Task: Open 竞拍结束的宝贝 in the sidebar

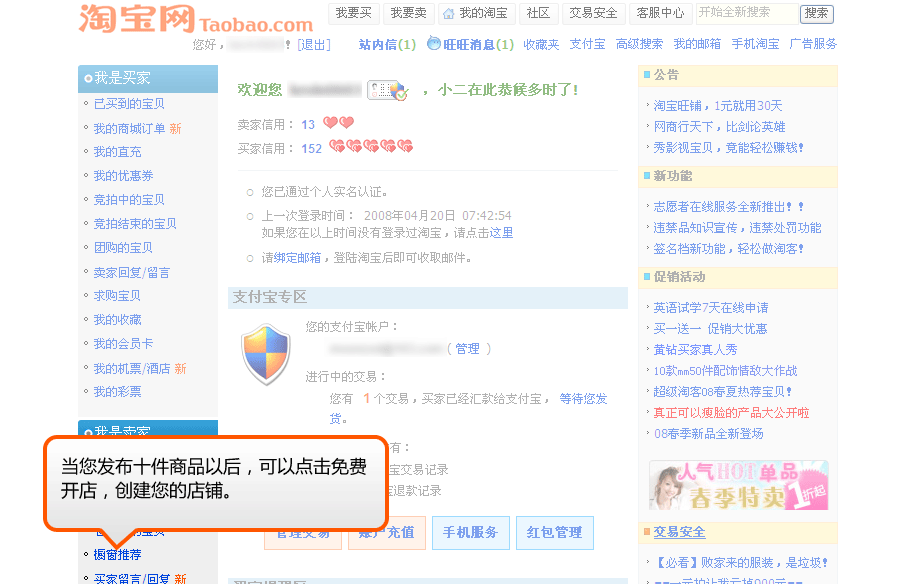Action: (x=135, y=224)
